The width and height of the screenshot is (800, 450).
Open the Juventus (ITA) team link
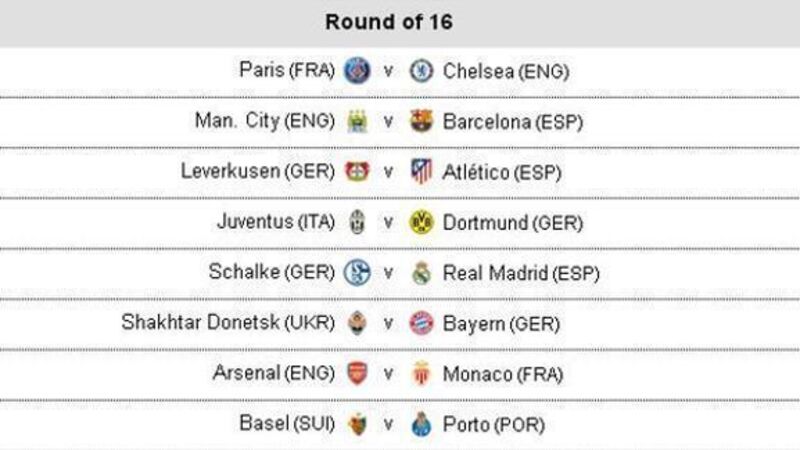(276, 222)
